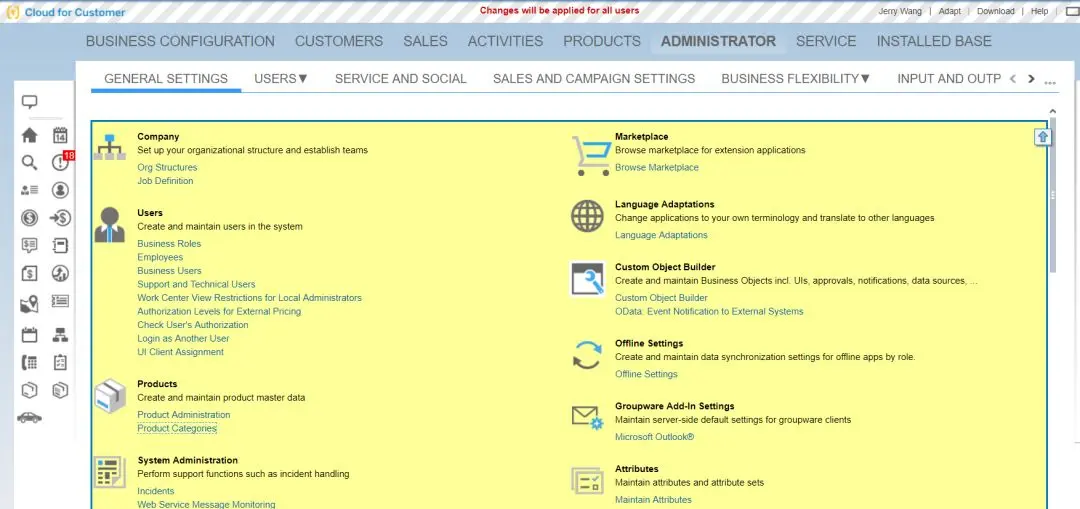Viewport: 1080px width, 509px height.
Task: Click the Cloud for Customer logo
Action: click(66, 12)
